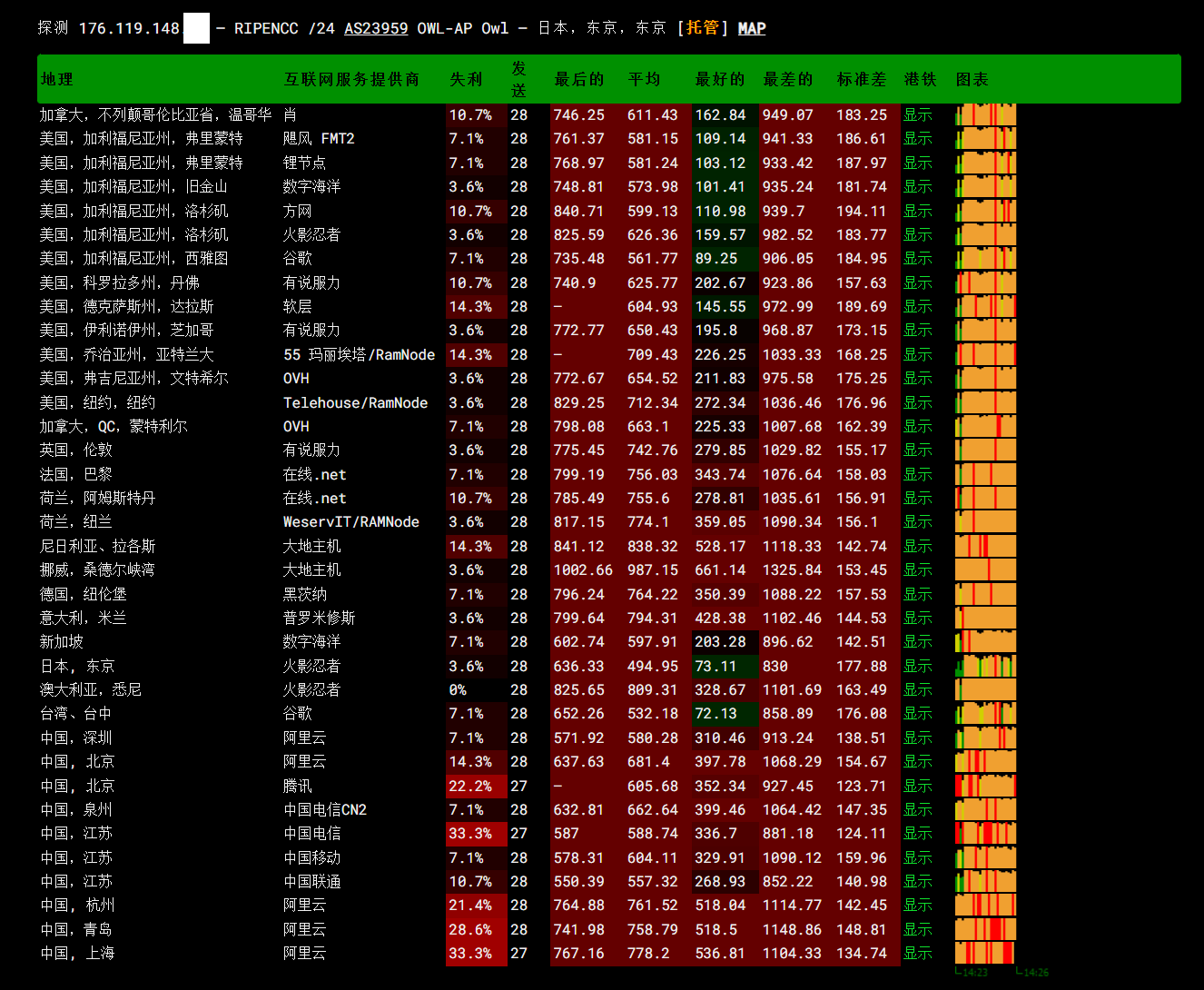1204x990 pixels.
Task: Click the 地理 column header
Action: pyautogui.click(x=56, y=79)
